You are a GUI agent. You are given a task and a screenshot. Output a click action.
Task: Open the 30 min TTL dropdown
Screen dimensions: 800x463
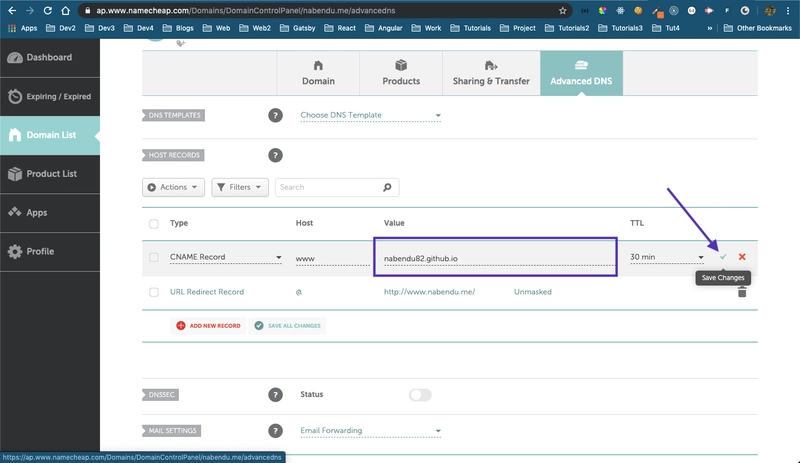pyautogui.click(x=667, y=257)
